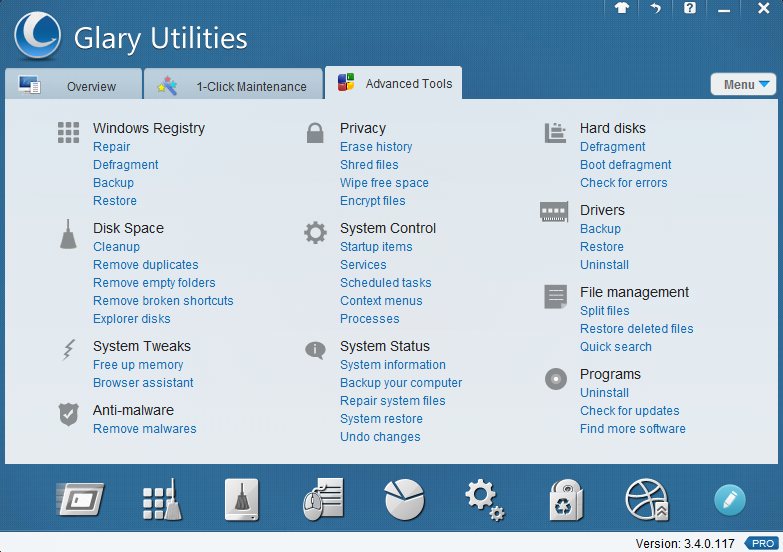Click Backup your computer link
Image resolution: width=783 pixels, height=552 pixels.
(x=401, y=383)
